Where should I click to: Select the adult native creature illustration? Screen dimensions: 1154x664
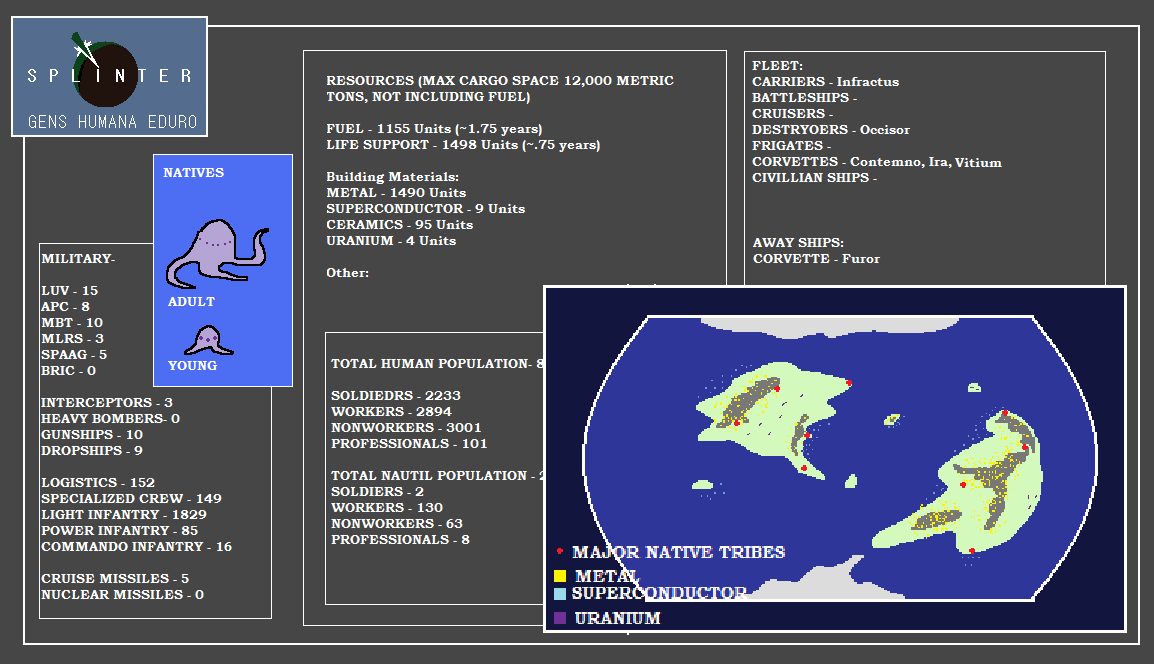click(x=214, y=254)
